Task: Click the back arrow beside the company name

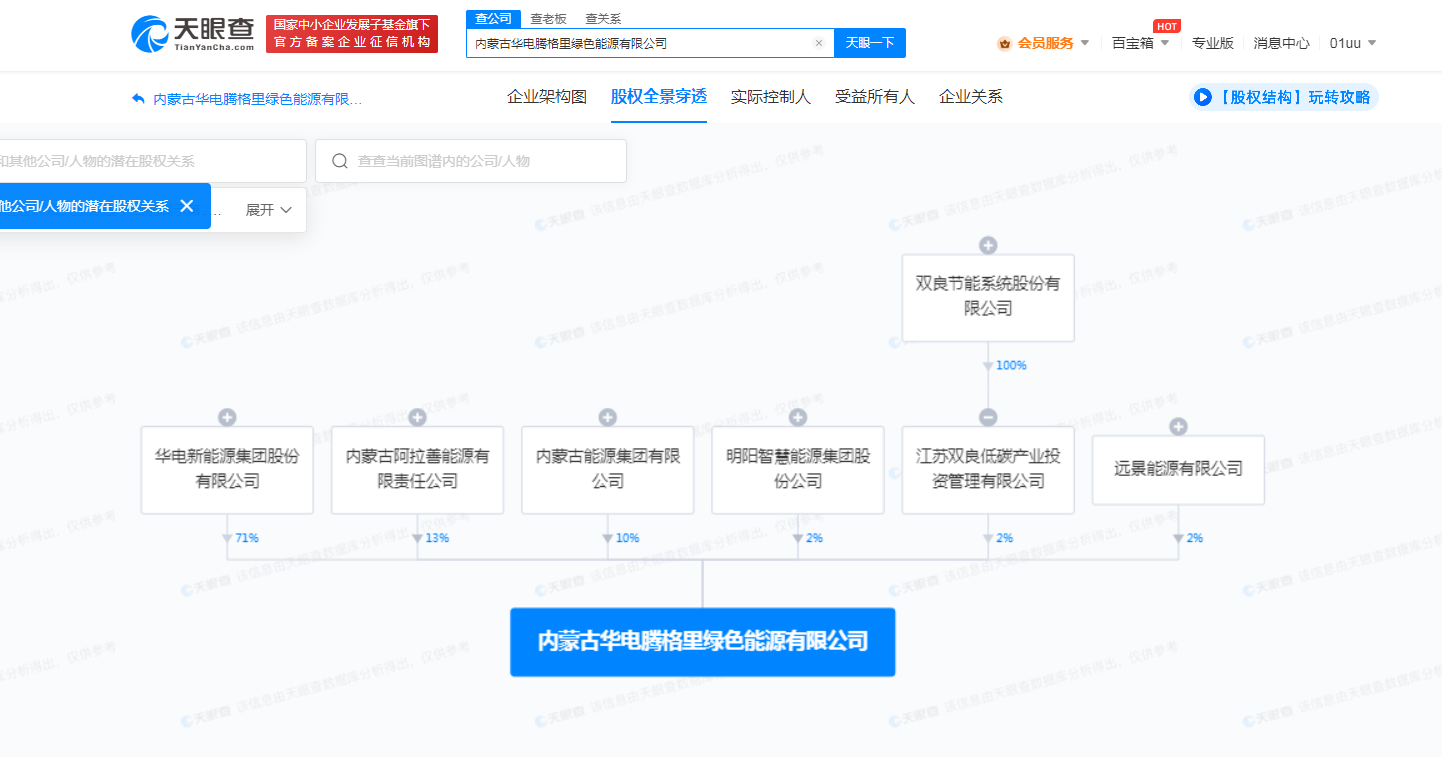Action: pos(138,98)
